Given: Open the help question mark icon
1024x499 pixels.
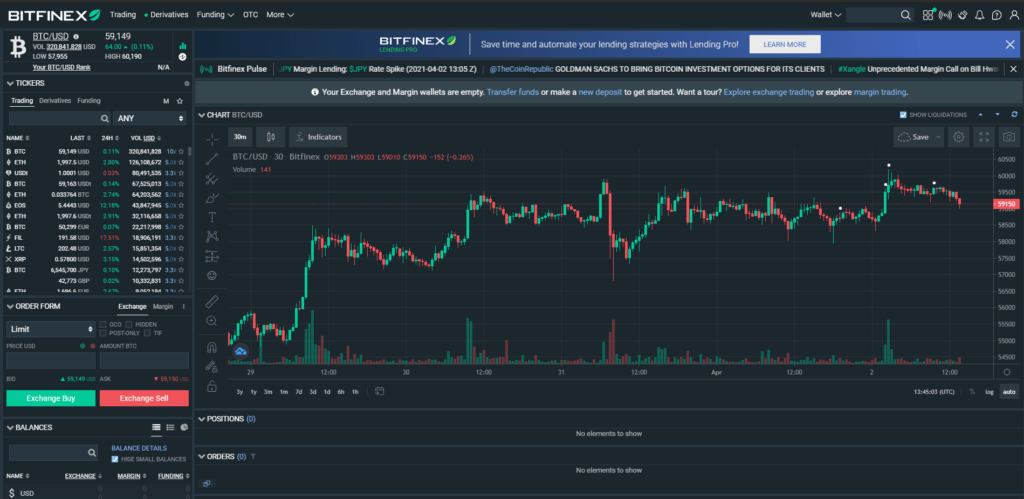Looking at the screenshot, I should pyautogui.click(x=997, y=14).
